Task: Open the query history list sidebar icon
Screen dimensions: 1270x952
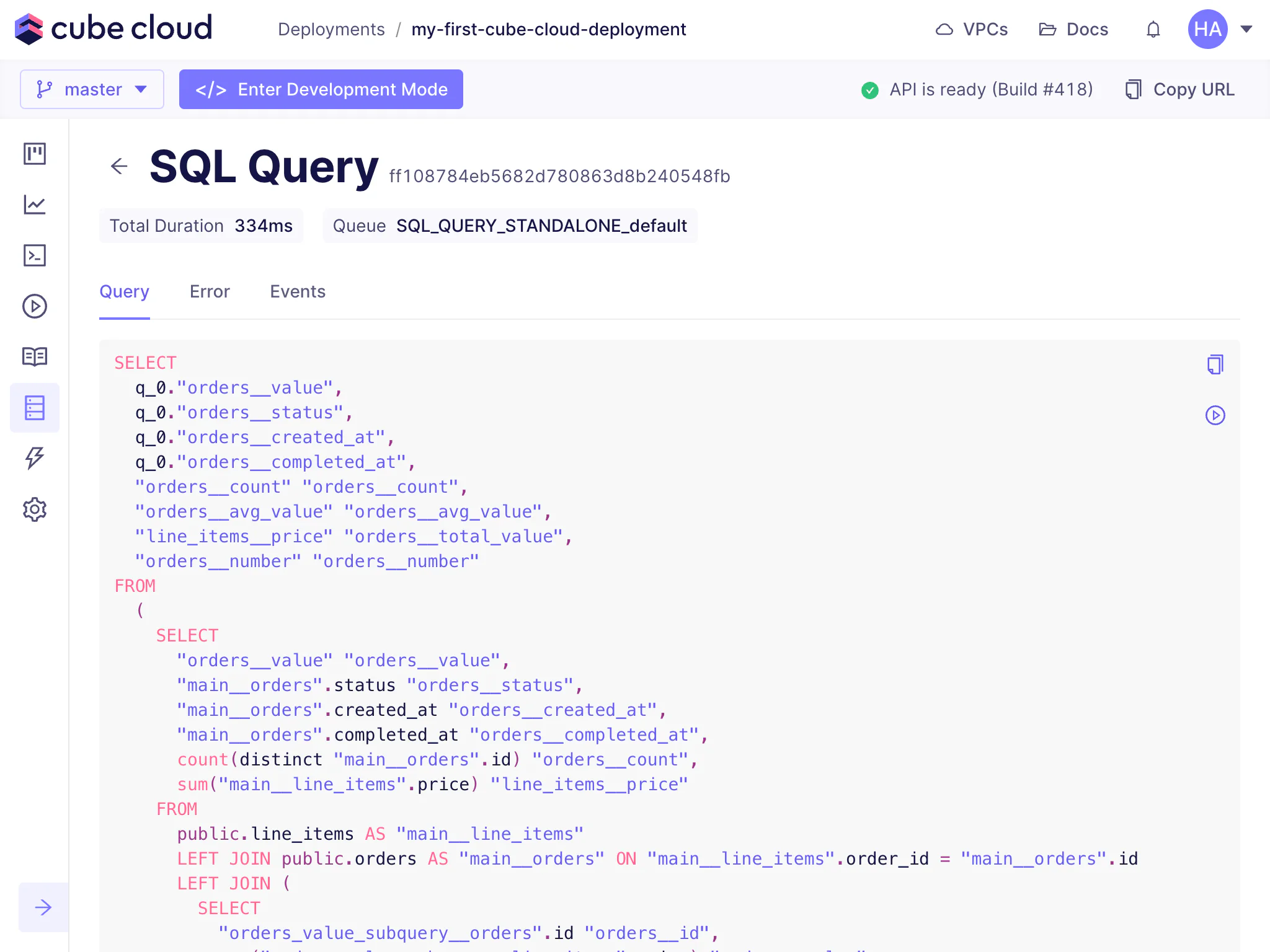Action: [x=35, y=408]
